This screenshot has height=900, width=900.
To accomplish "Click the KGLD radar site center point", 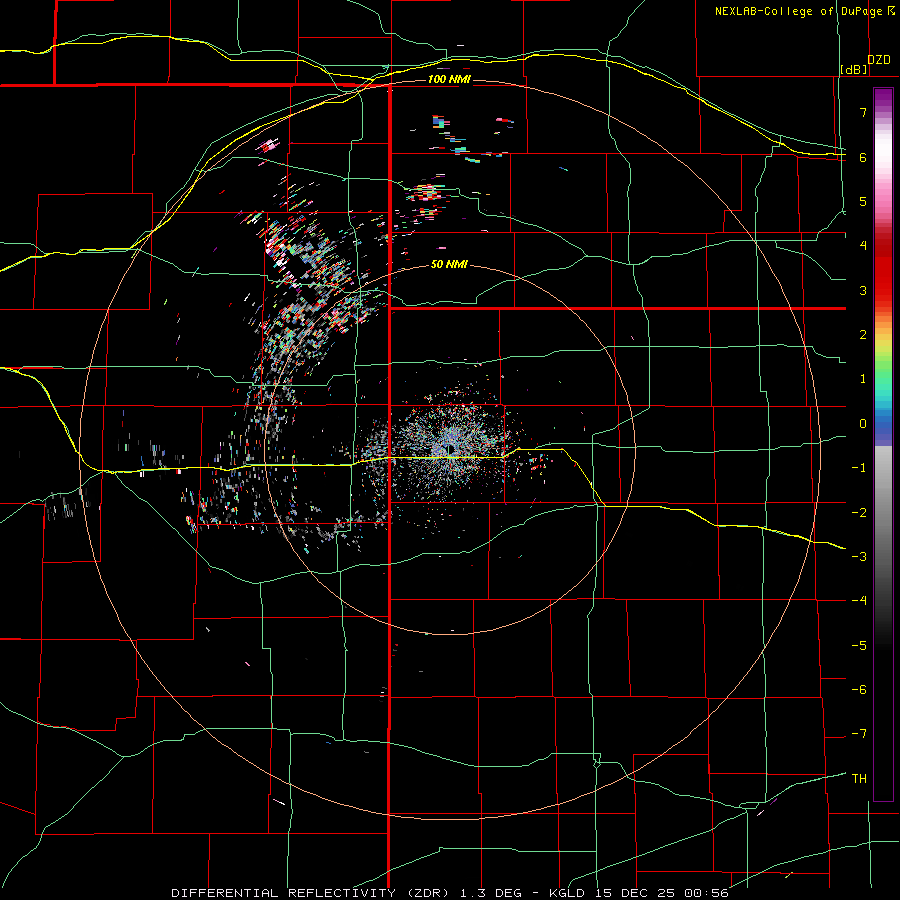I will (x=449, y=448).
